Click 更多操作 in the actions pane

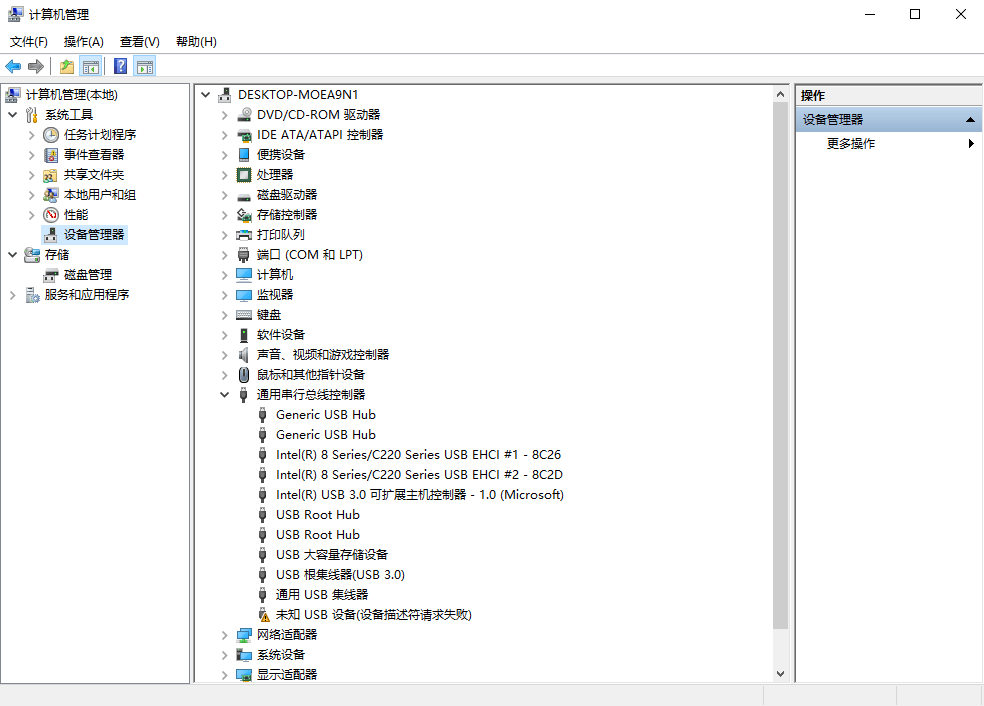click(x=851, y=144)
